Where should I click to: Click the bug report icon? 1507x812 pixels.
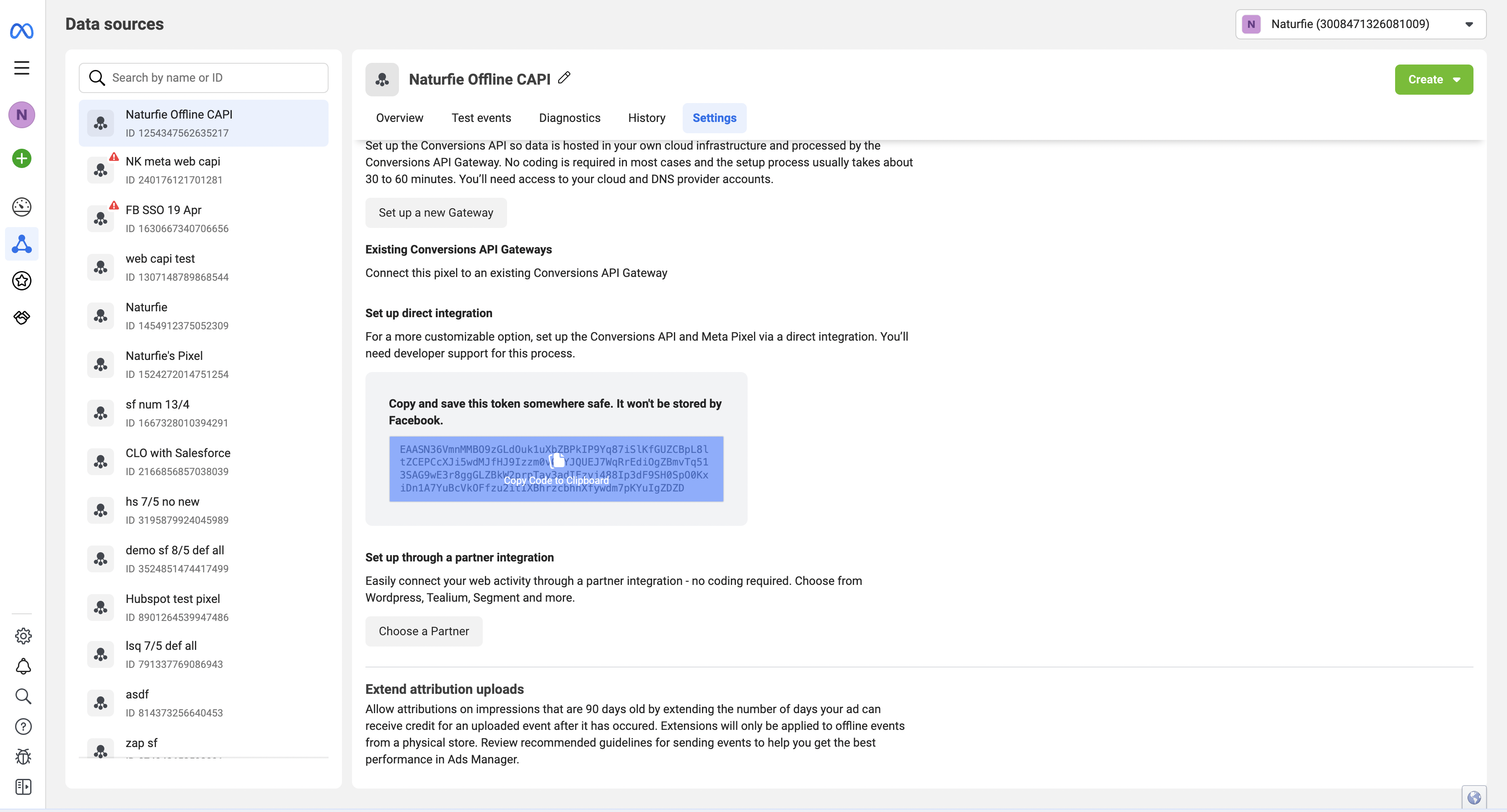click(x=23, y=757)
